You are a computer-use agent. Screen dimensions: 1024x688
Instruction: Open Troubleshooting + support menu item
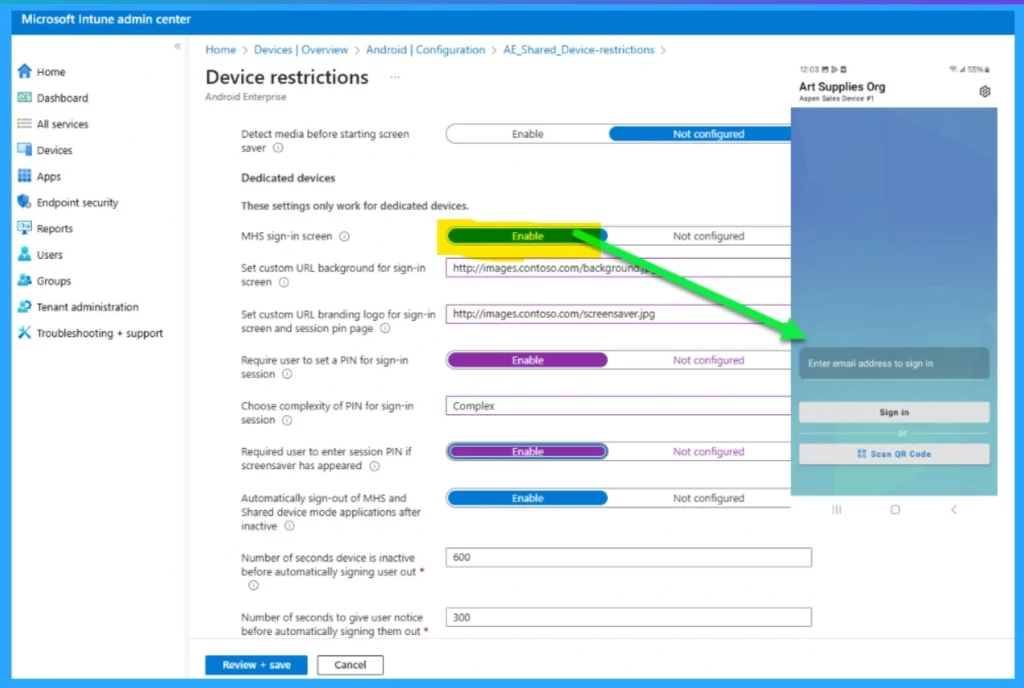pyautogui.click(x=100, y=333)
